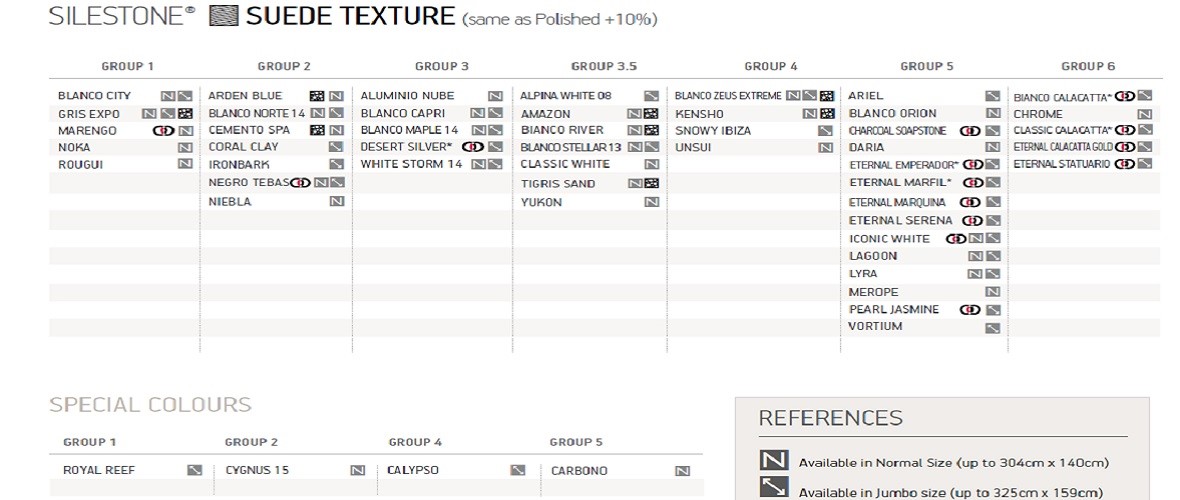1180x500 pixels.
Task: Click the red ring icon beside MARENGO
Action: (163, 130)
